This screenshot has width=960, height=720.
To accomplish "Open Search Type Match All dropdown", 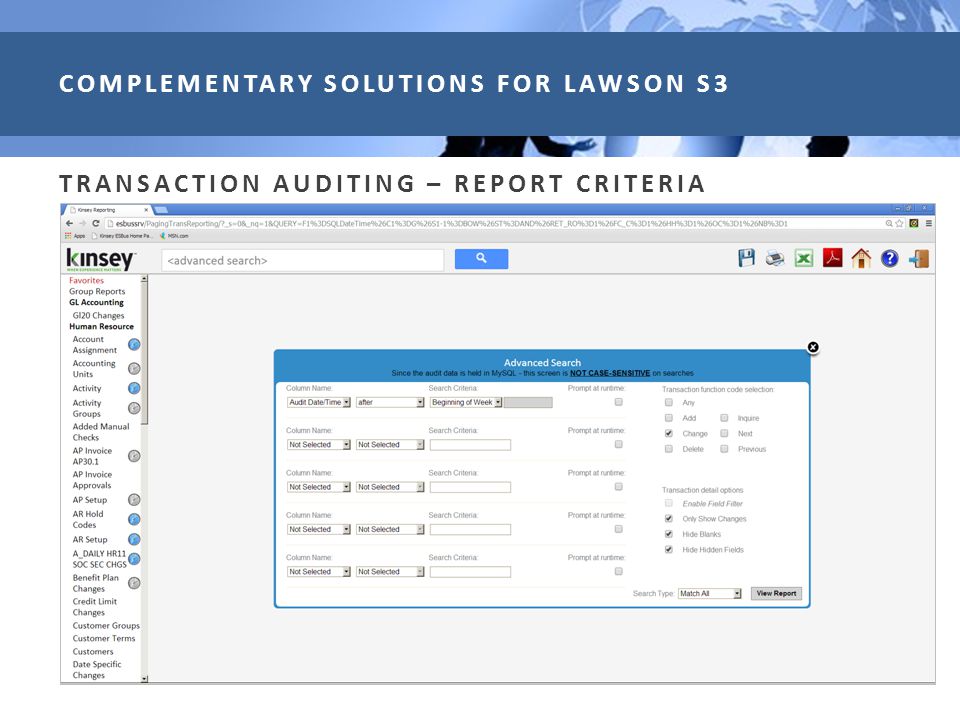I will (710, 593).
